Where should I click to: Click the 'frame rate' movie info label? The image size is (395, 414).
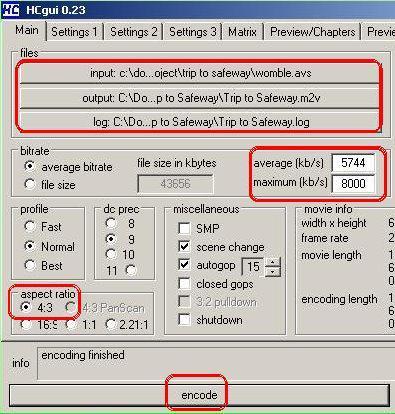[325, 238]
